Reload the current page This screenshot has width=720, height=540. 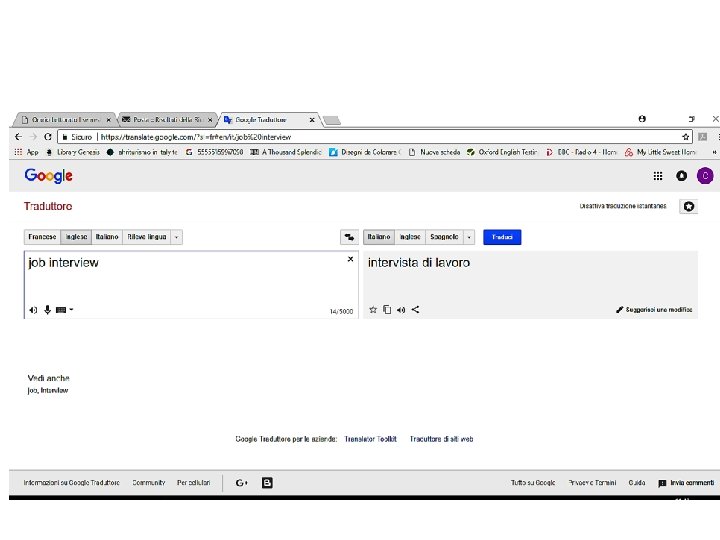point(48,137)
